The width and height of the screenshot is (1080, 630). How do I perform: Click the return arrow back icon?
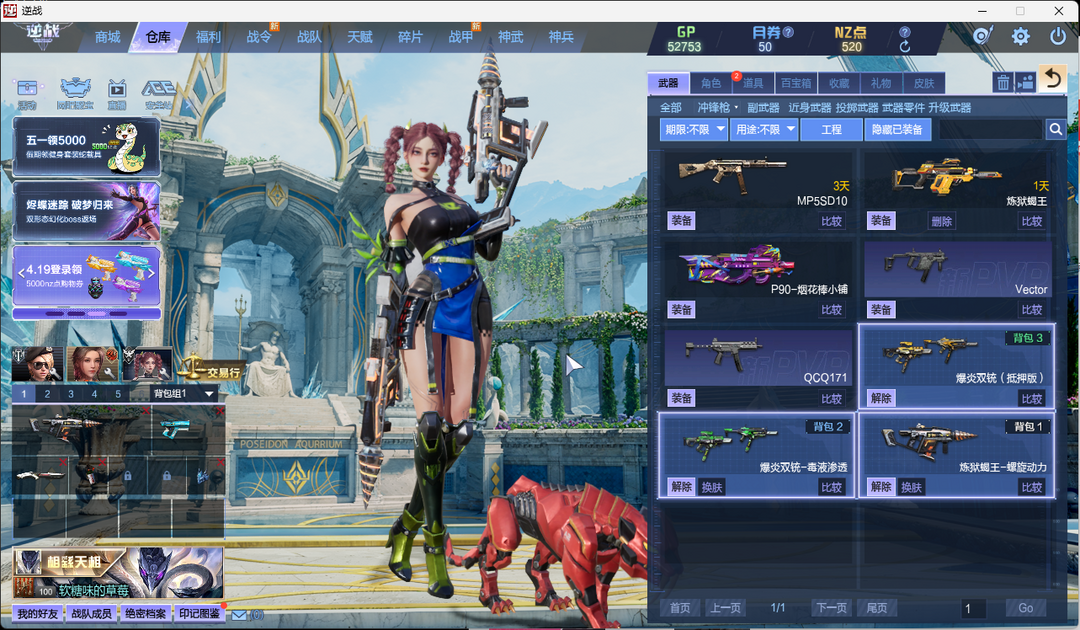1052,78
